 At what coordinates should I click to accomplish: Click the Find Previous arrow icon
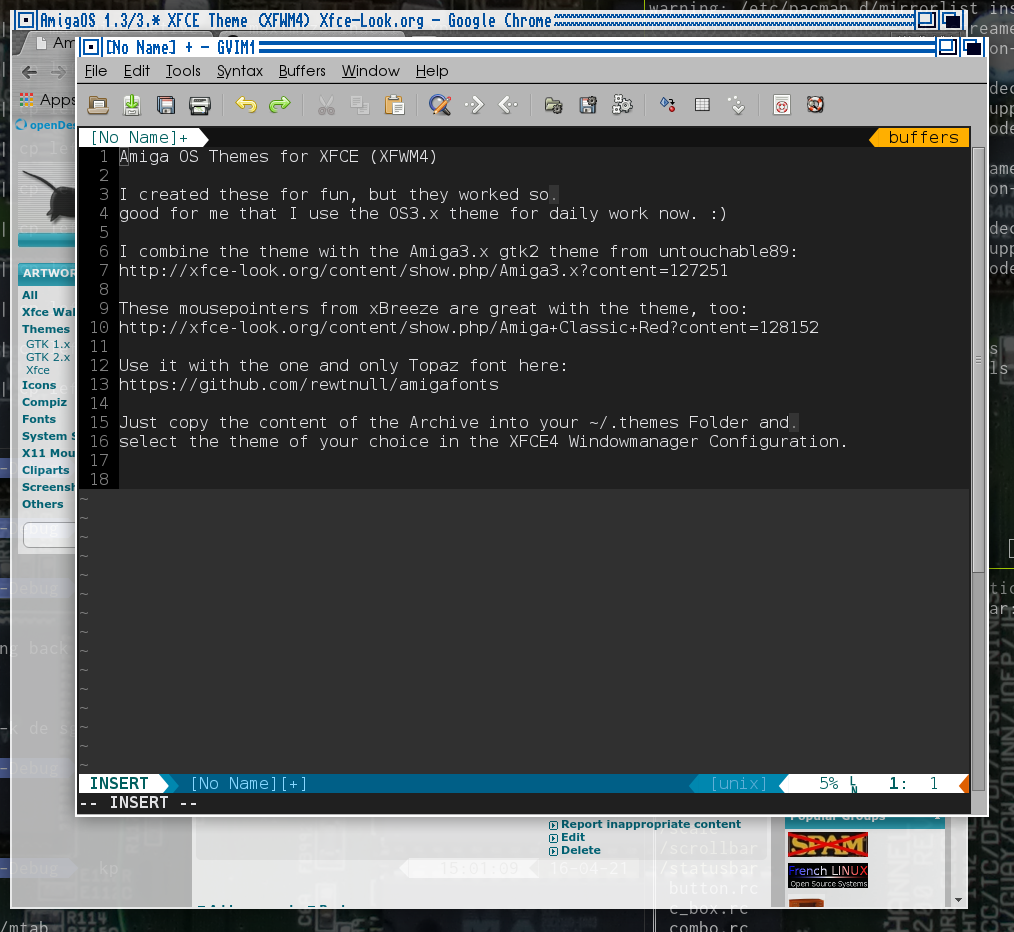tap(508, 105)
